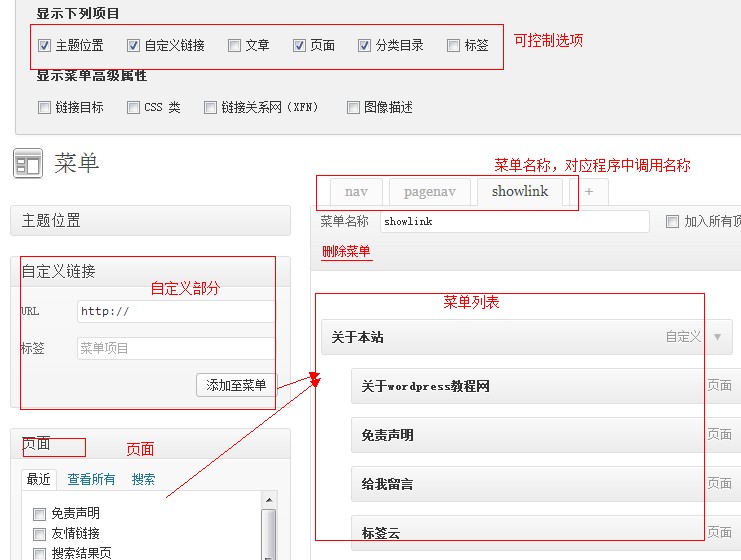Click the 菜单 menus page icon
This screenshot has width=741, height=560.
(28, 164)
